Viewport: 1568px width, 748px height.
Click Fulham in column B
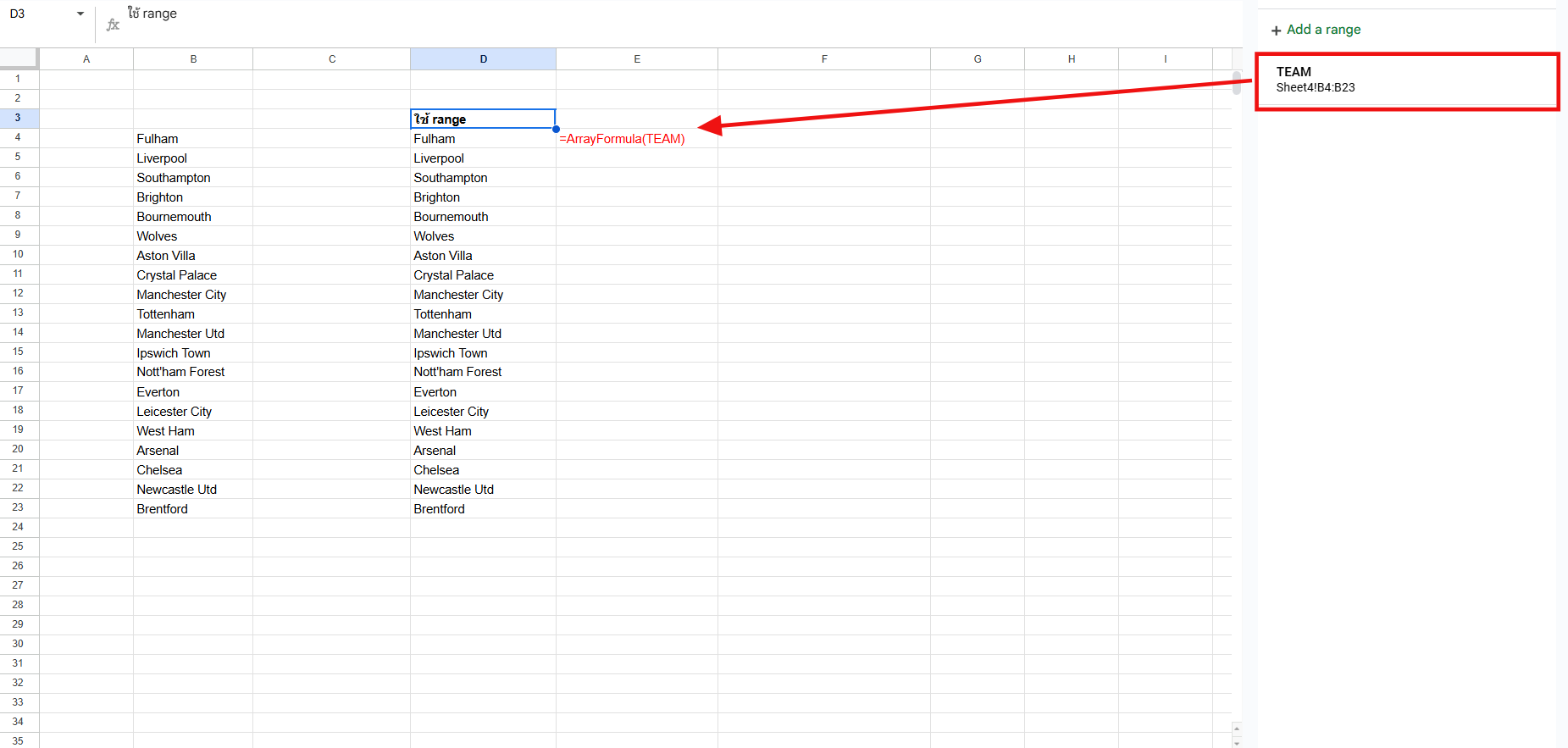click(x=193, y=139)
